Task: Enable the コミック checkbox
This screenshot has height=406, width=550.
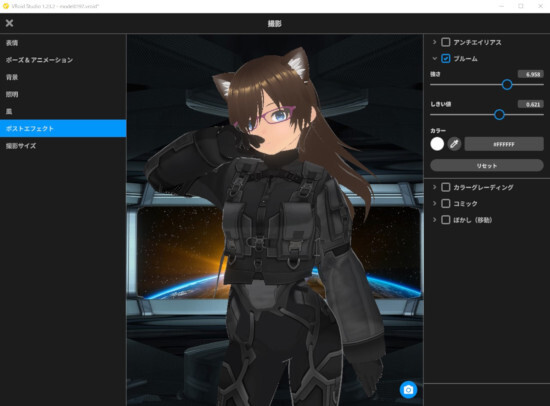Action: click(445, 203)
